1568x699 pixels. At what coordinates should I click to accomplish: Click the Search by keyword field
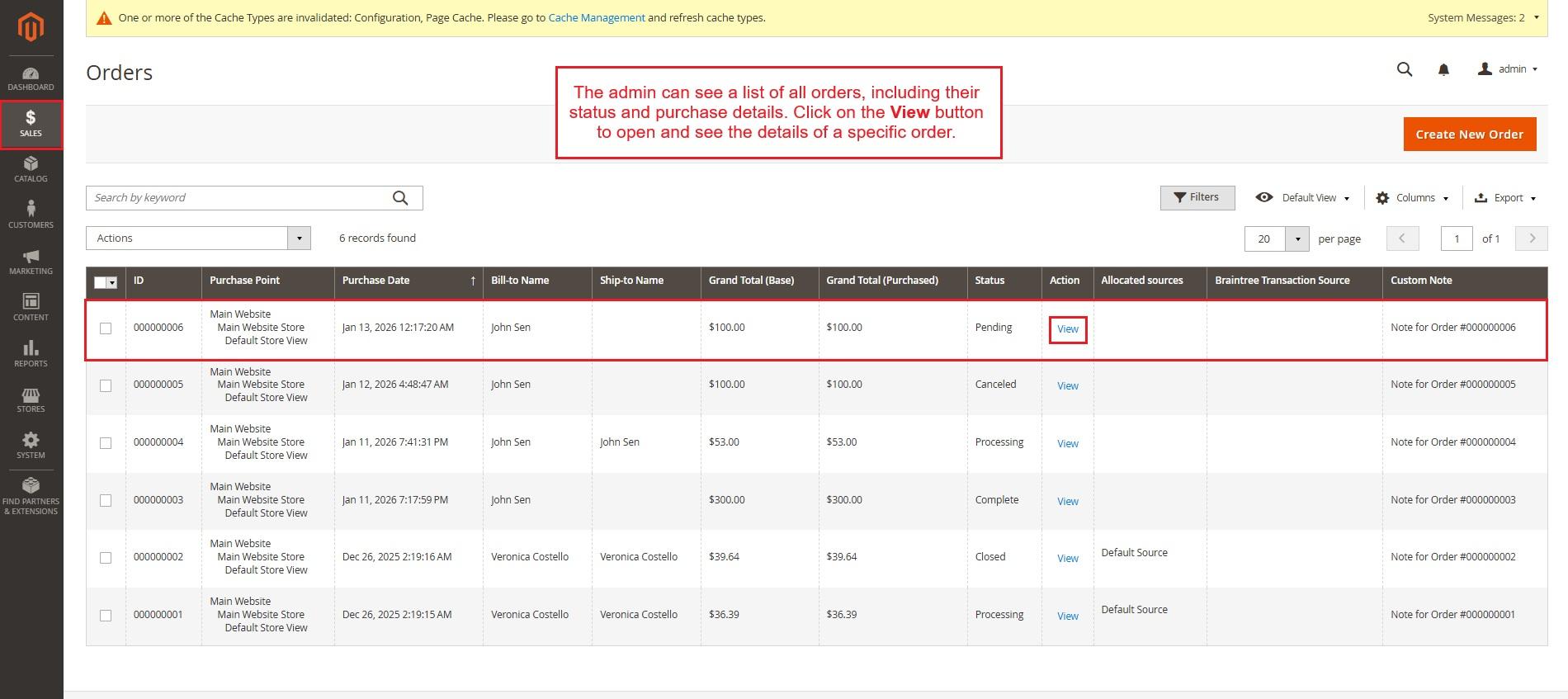(239, 198)
